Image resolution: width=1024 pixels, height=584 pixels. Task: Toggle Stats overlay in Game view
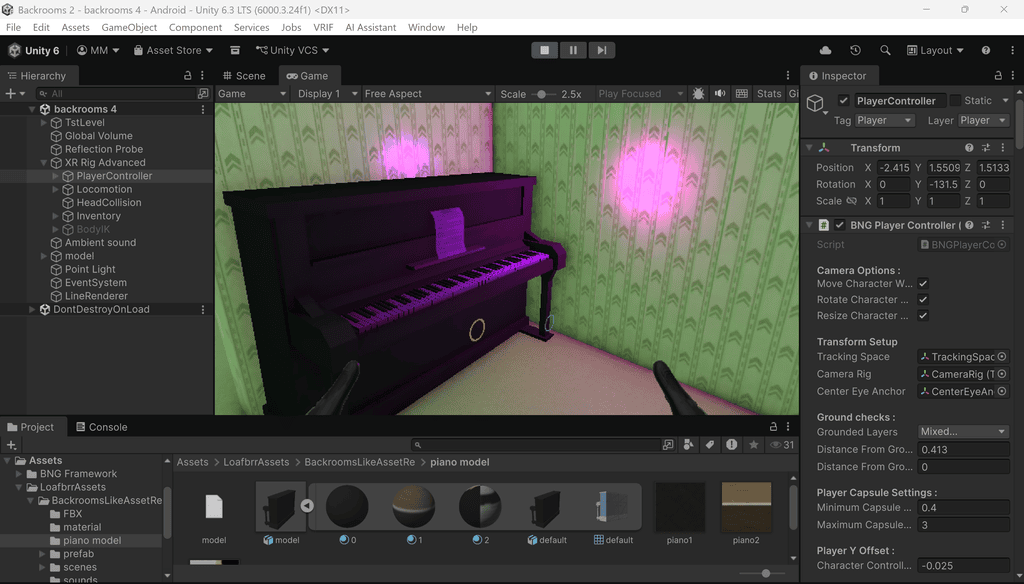pos(769,93)
